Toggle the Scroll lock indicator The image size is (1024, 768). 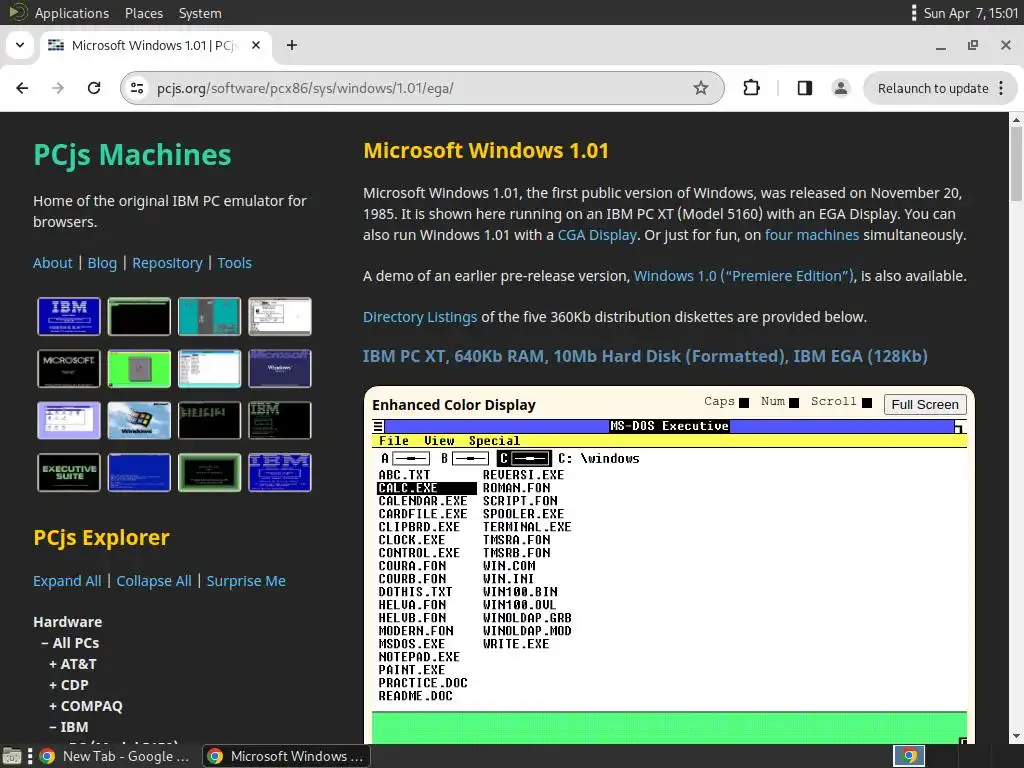pos(867,403)
